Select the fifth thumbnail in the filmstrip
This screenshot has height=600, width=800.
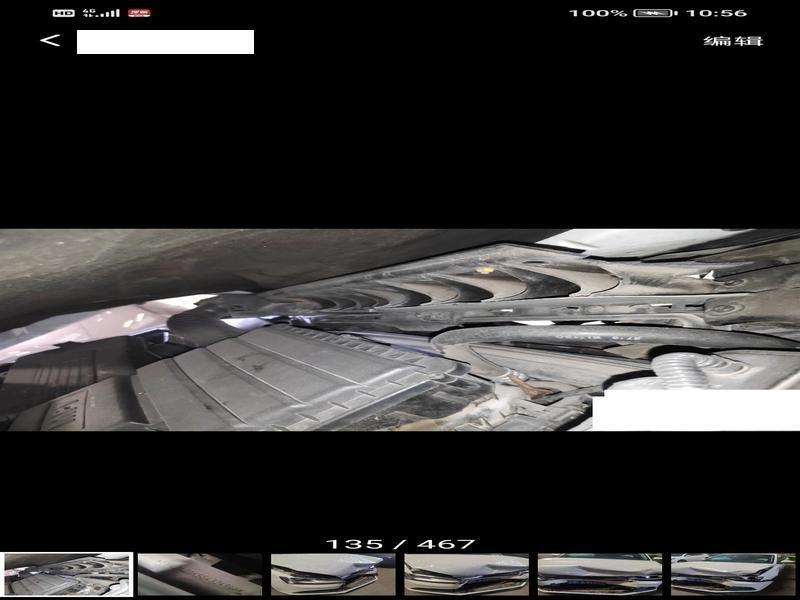click(599, 574)
